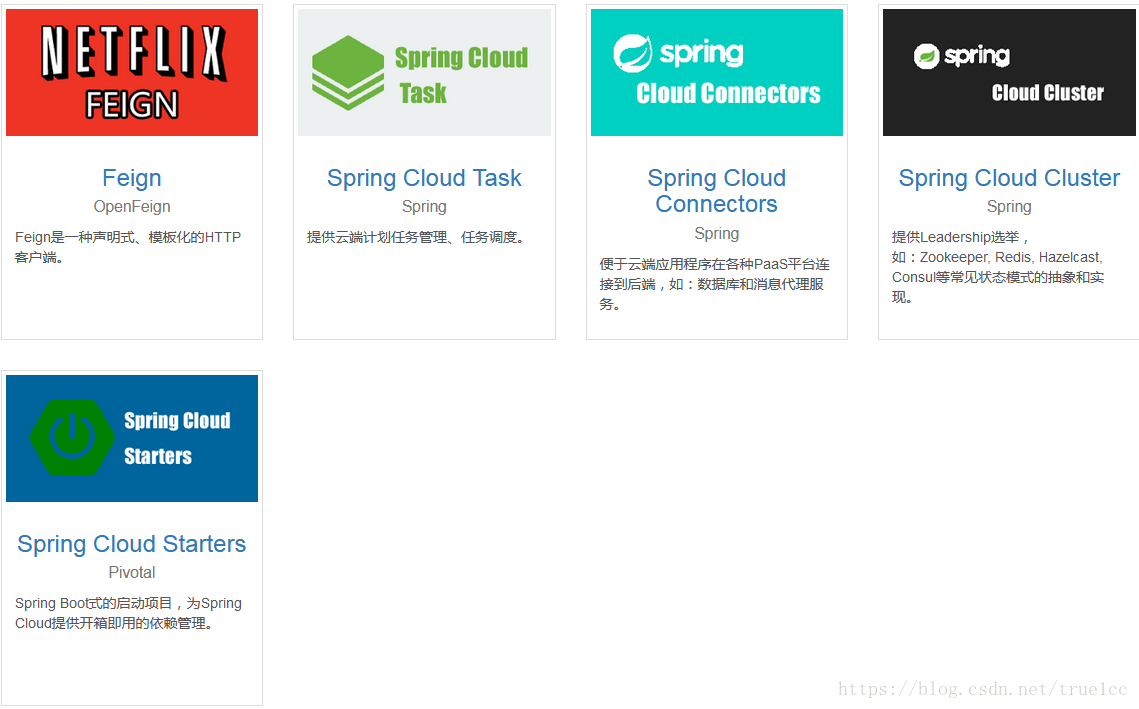The image size is (1139, 709).
Task: Open the Spring Cloud Connectors teal banner
Action: coord(716,72)
